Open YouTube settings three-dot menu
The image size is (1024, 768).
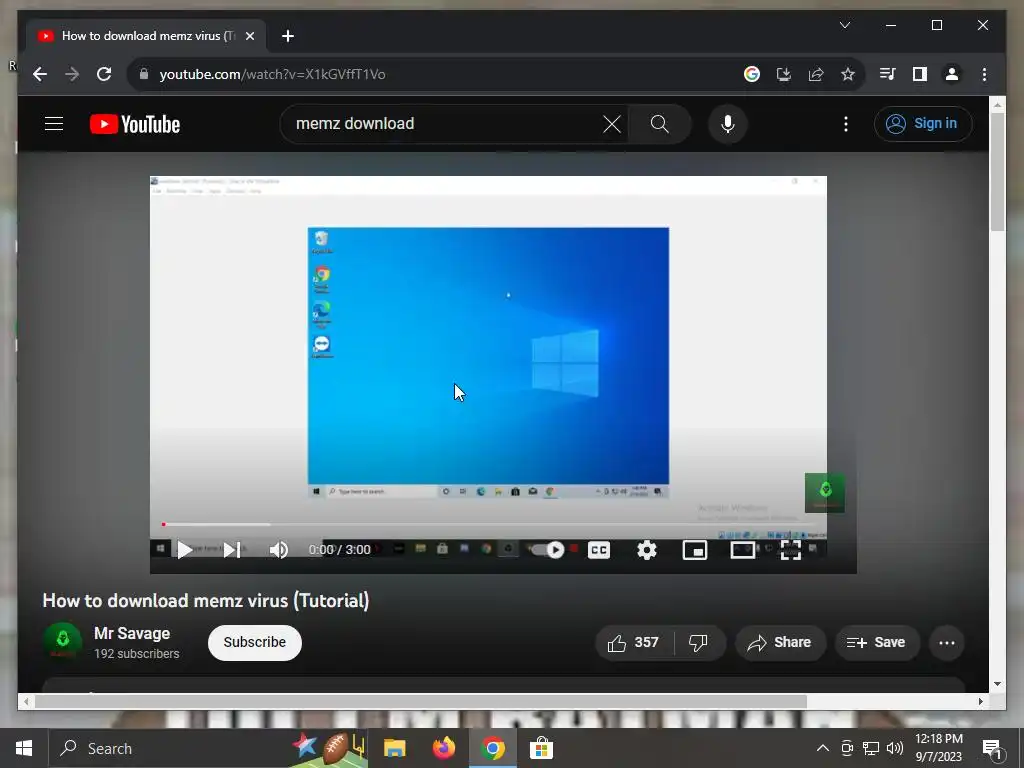click(846, 124)
